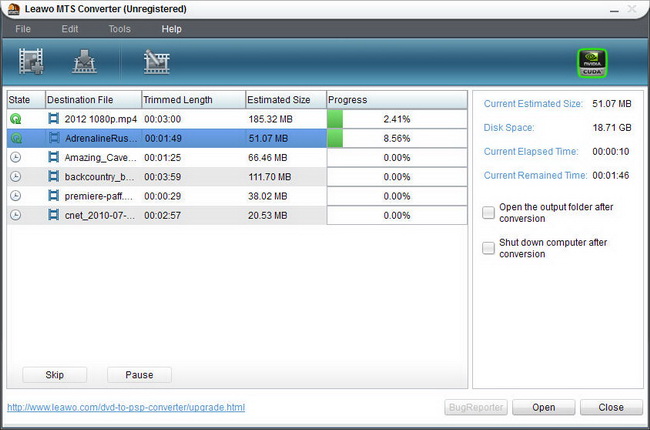Click estimated size 185.32 MB
The image size is (650, 430).
click(x=270, y=119)
